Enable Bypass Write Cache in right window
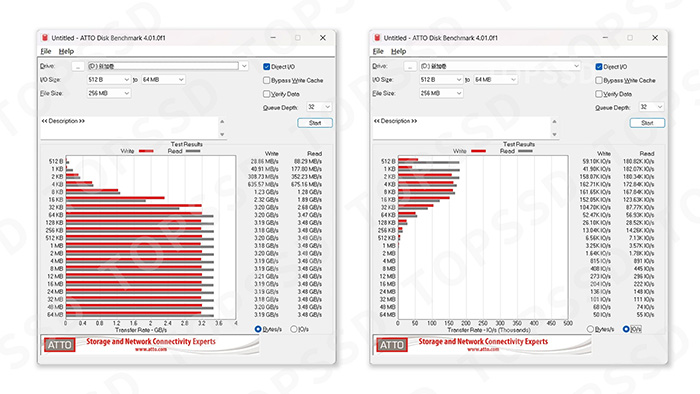700x394 pixels. tap(599, 80)
